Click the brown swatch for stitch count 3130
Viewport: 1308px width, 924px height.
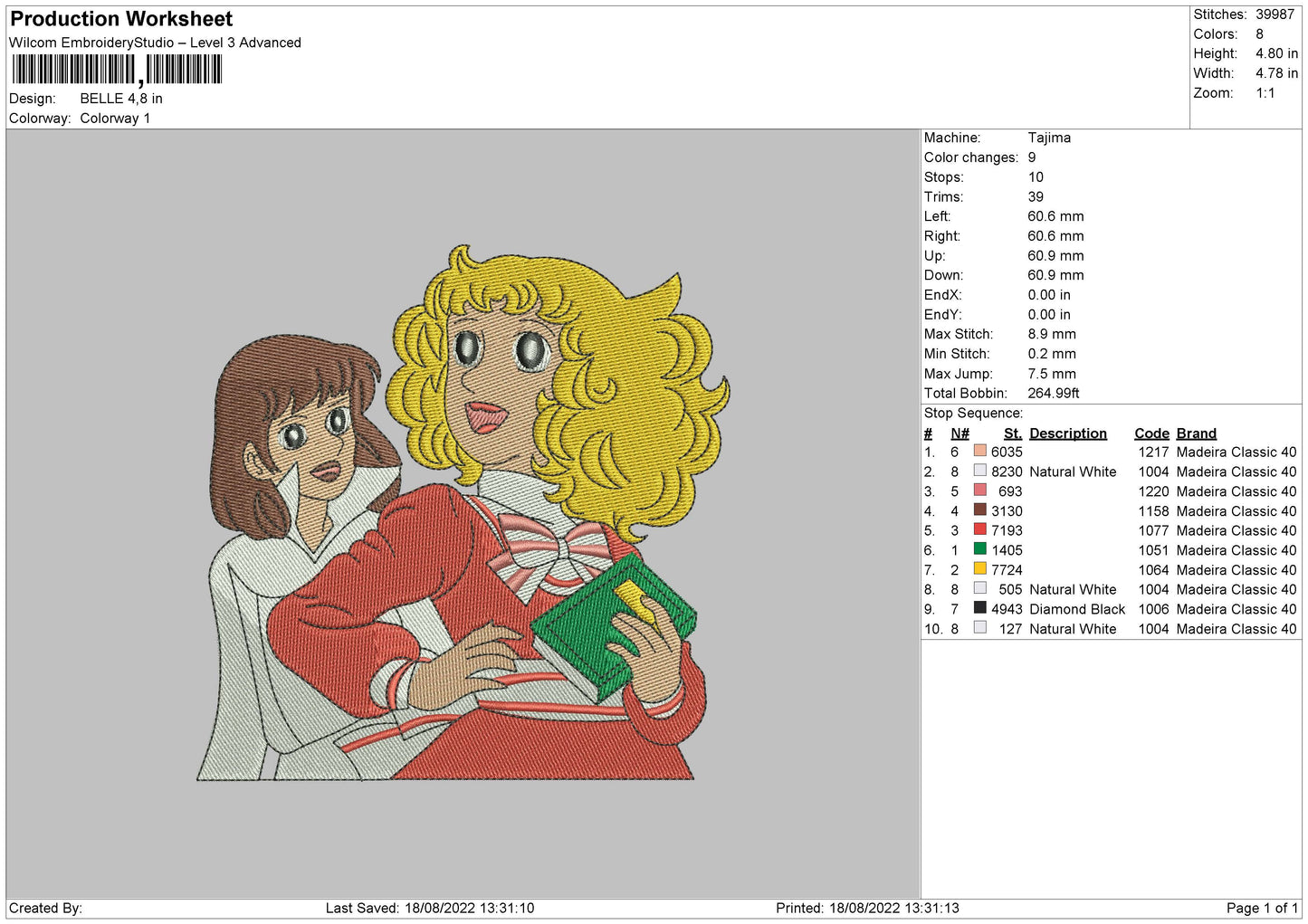pos(979,510)
